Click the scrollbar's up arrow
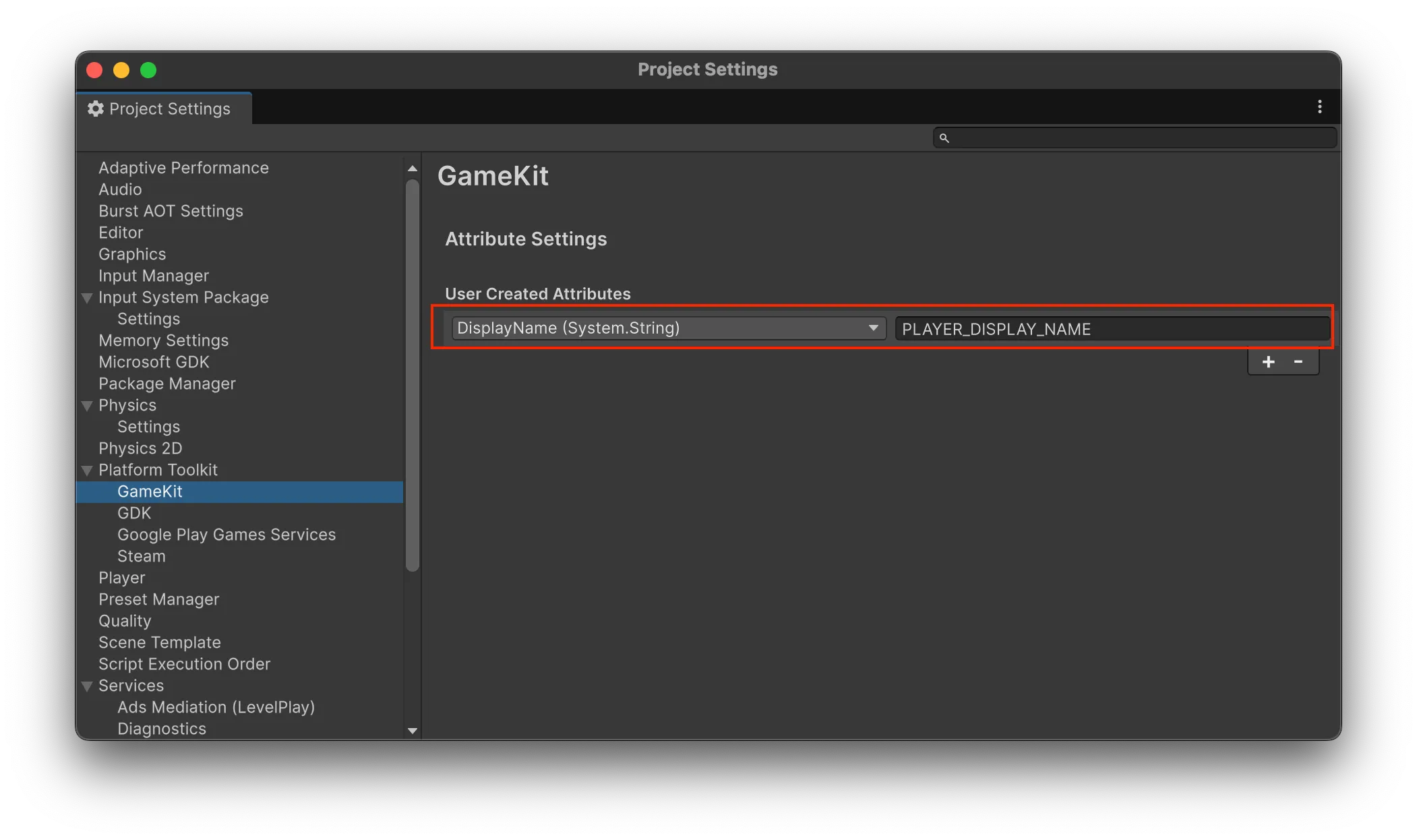The height and width of the screenshot is (840, 1417). [x=412, y=168]
